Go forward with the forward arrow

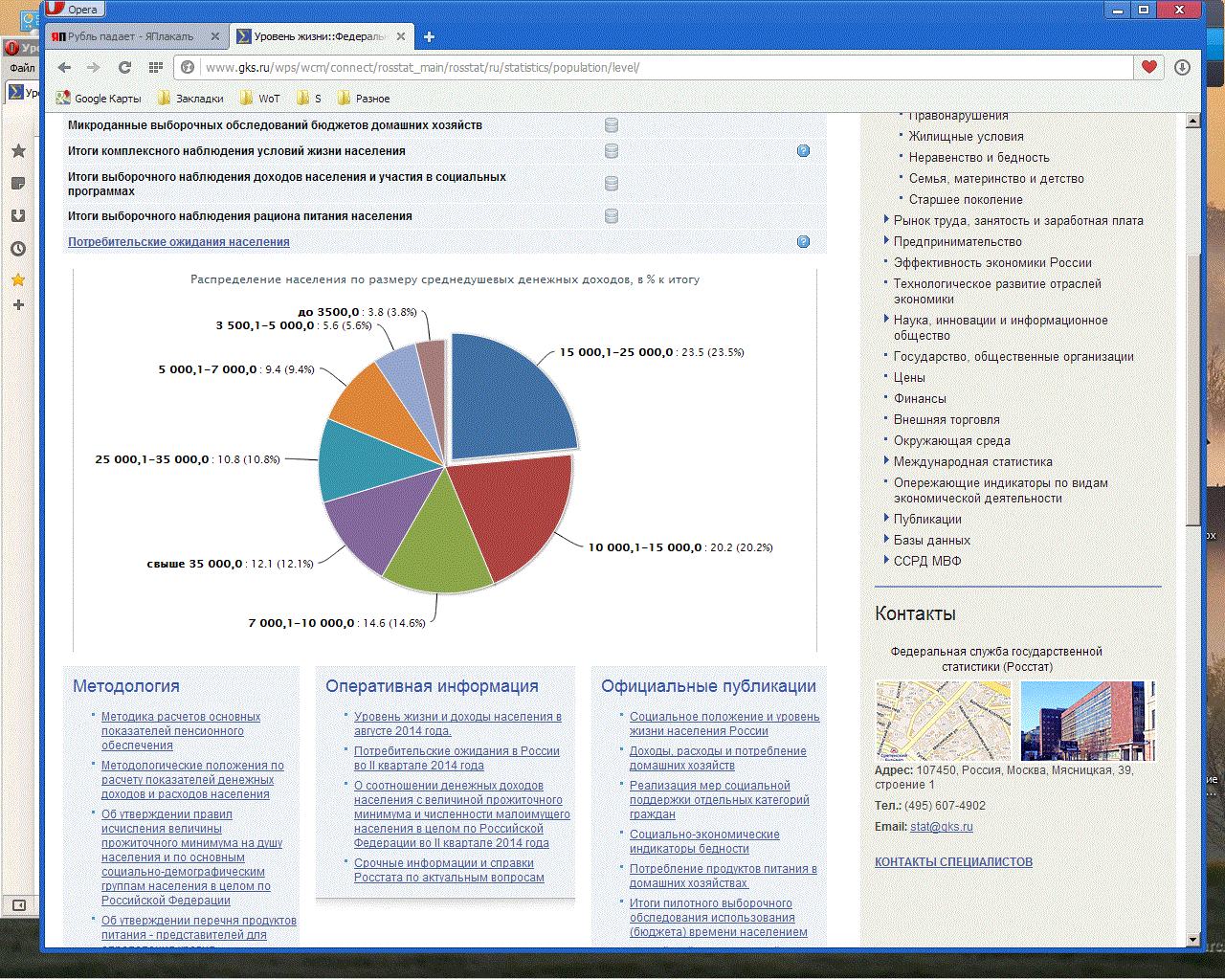pos(94,67)
